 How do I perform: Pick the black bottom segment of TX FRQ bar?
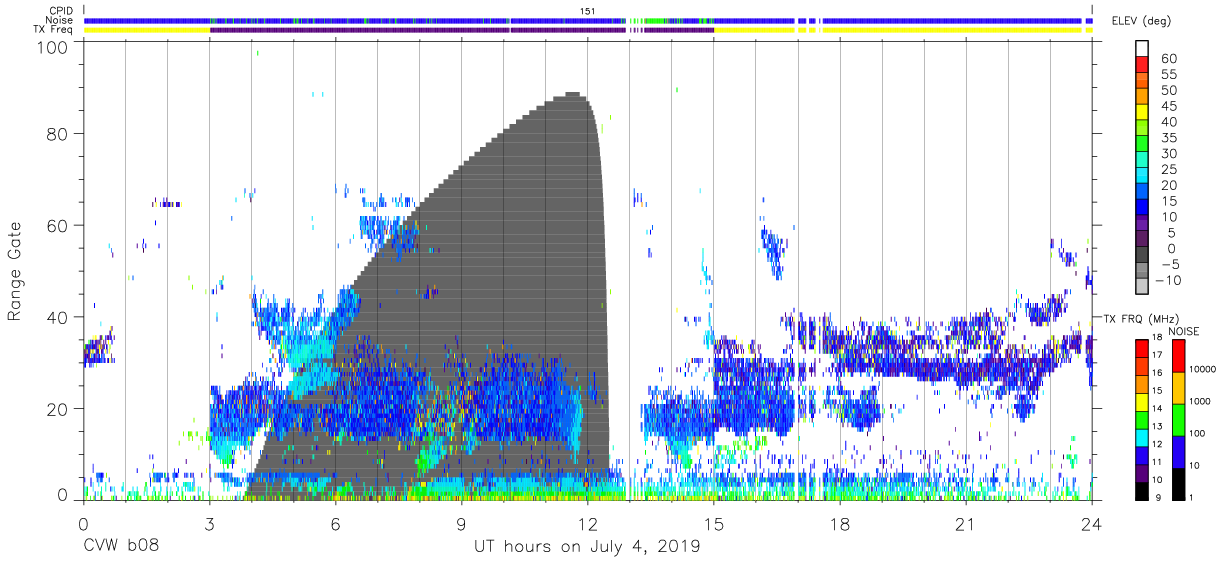[1141, 491]
